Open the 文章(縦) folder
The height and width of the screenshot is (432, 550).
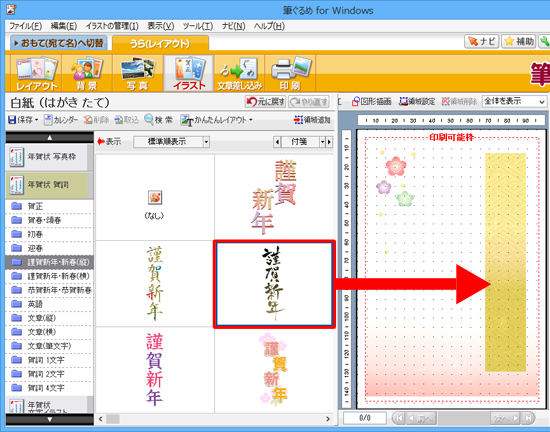coord(49,318)
